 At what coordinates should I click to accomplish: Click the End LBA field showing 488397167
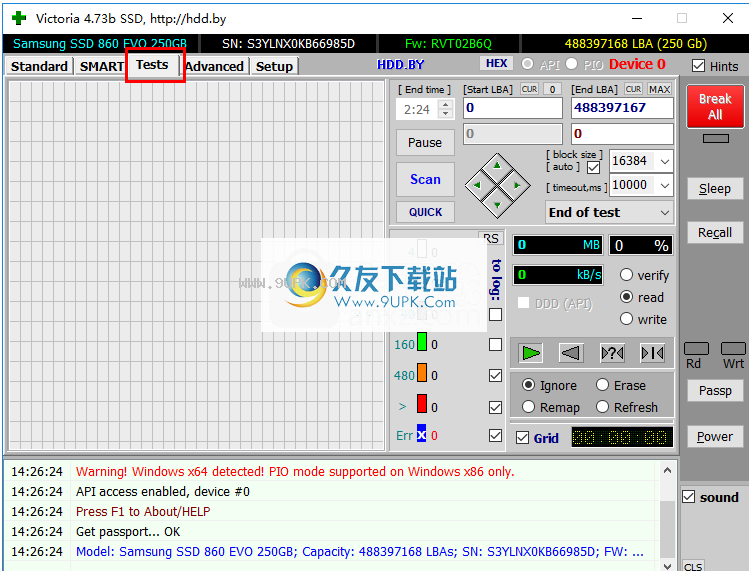[x=622, y=108]
